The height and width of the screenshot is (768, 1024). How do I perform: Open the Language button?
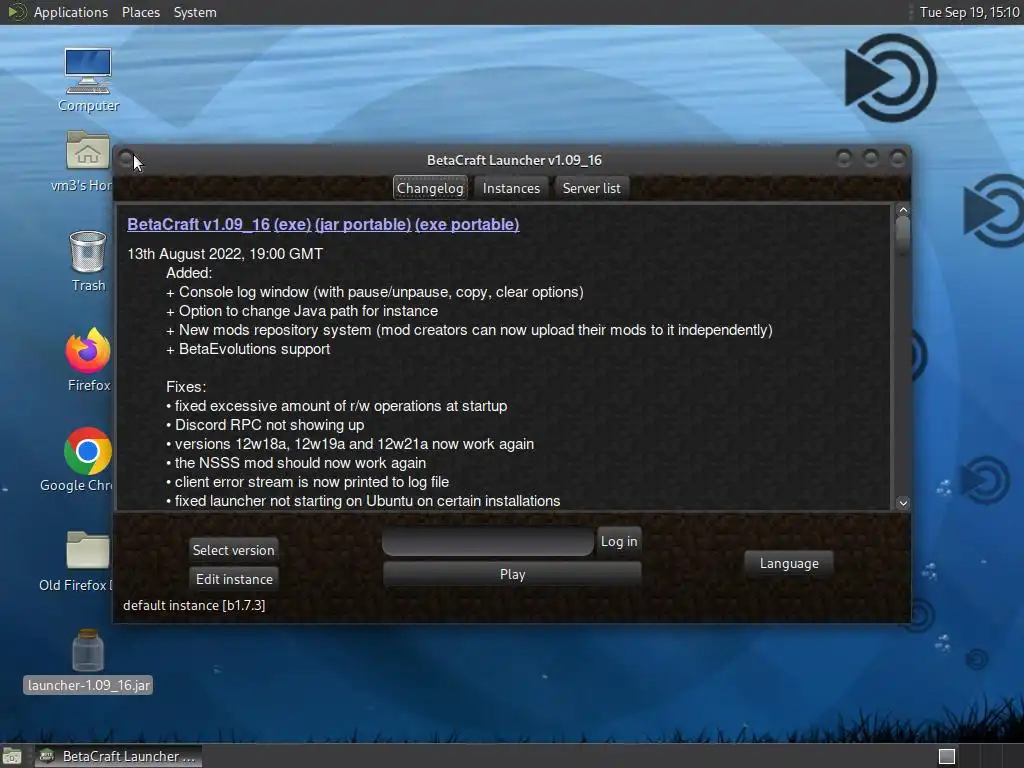(789, 563)
